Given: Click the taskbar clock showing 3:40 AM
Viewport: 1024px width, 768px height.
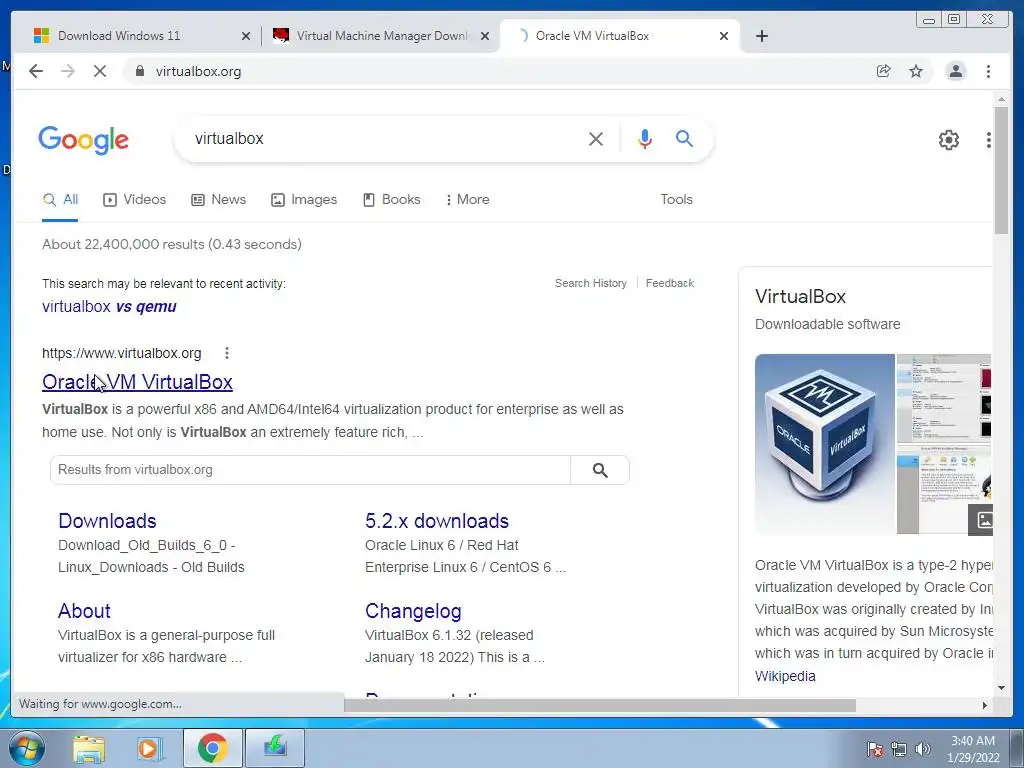Looking at the screenshot, I should tap(973, 749).
